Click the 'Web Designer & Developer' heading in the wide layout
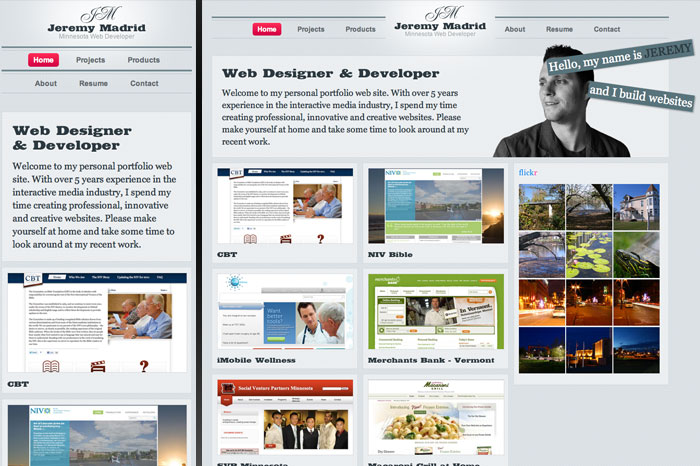The height and width of the screenshot is (466, 700). [330, 73]
